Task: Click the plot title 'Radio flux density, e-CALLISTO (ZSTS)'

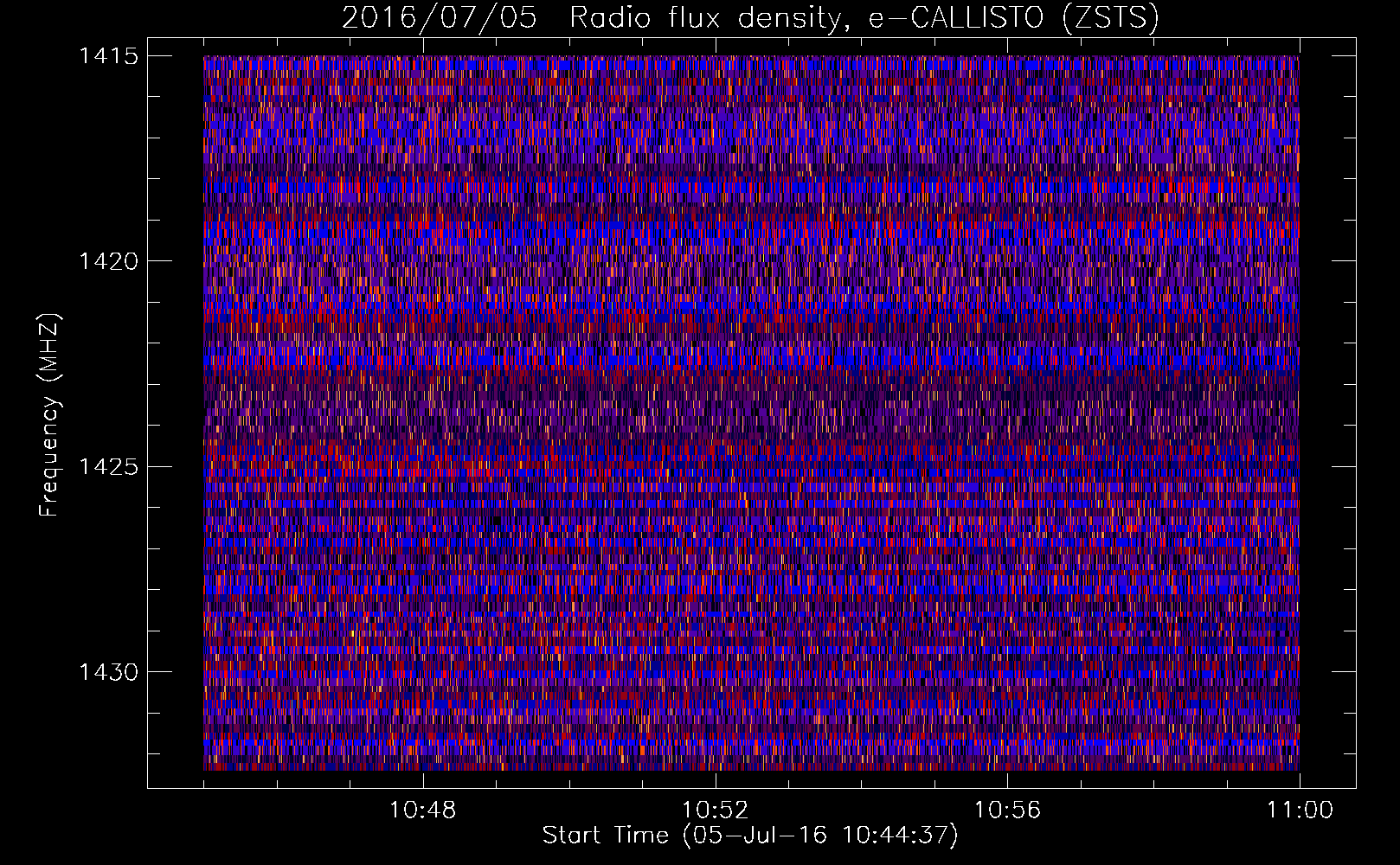Action: (864, 18)
